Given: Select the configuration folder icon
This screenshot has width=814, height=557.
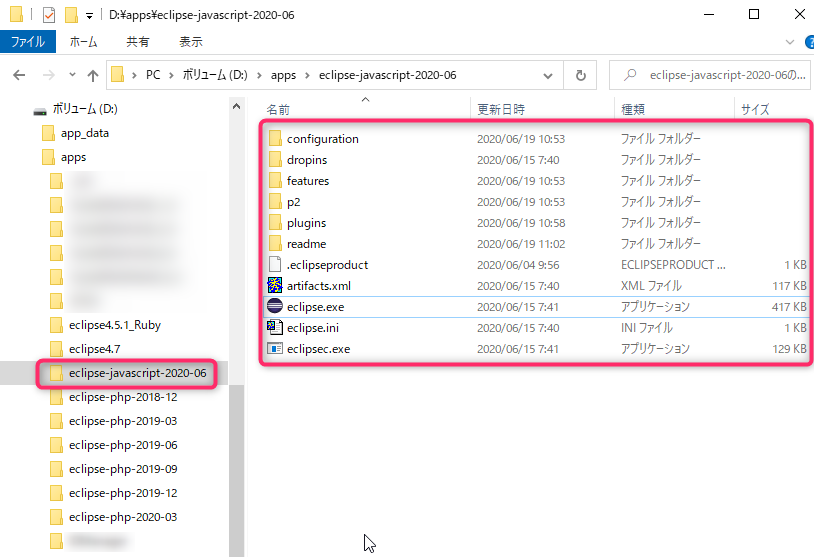Looking at the screenshot, I should pyautogui.click(x=275, y=139).
